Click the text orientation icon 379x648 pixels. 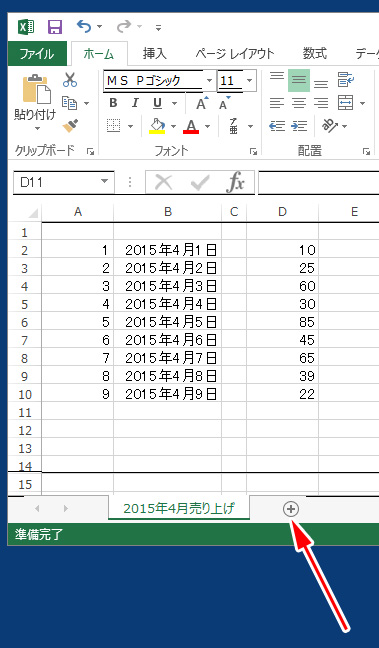[330, 126]
